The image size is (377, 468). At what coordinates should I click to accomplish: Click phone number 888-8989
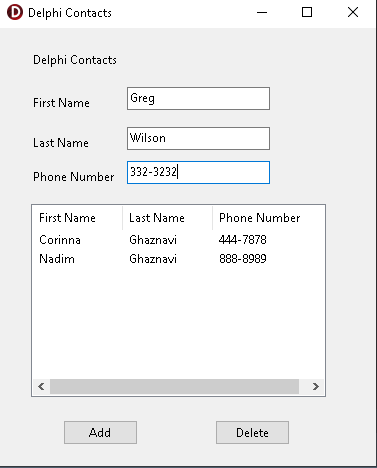tap(243, 259)
